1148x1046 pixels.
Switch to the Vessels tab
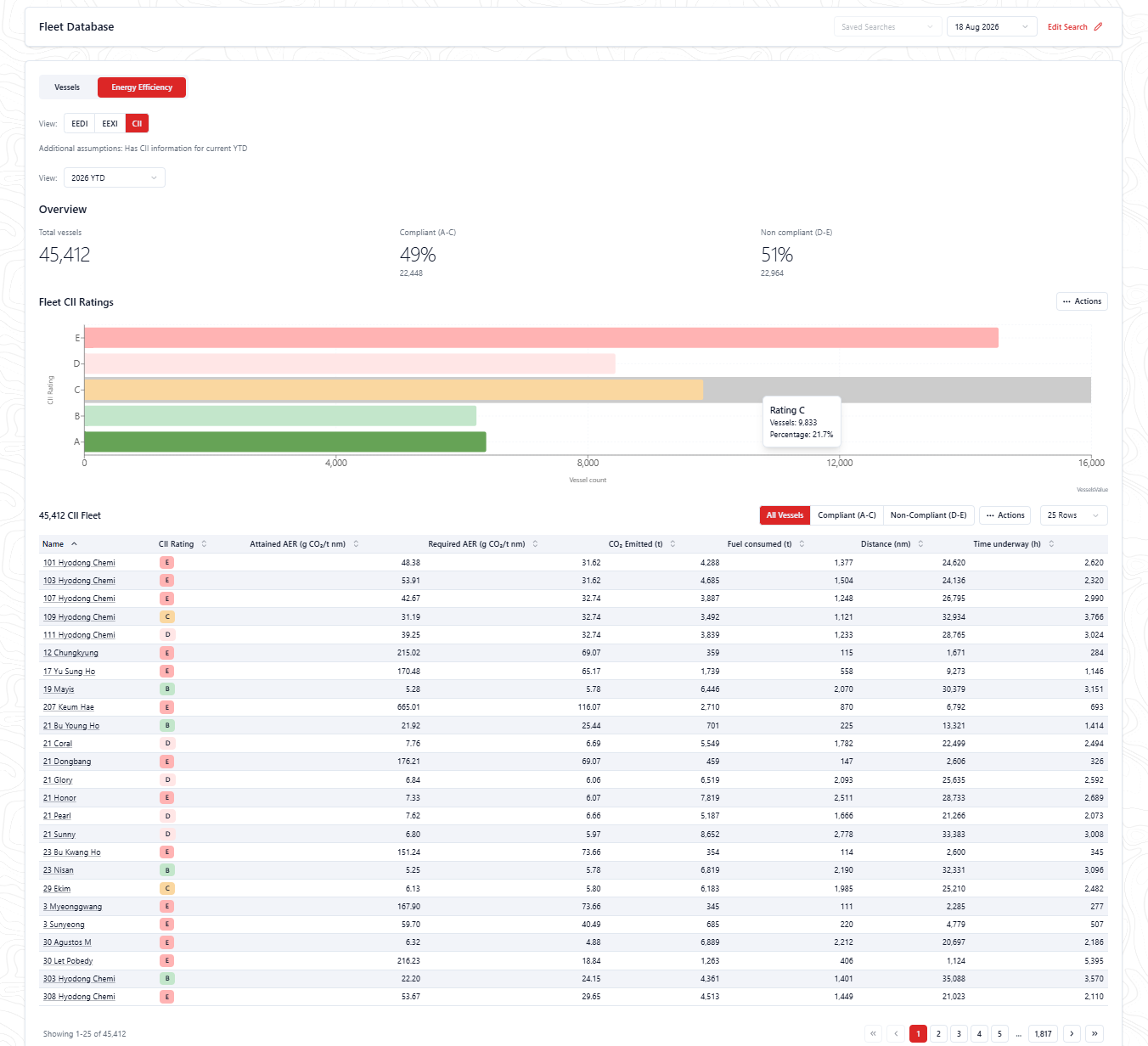67,87
